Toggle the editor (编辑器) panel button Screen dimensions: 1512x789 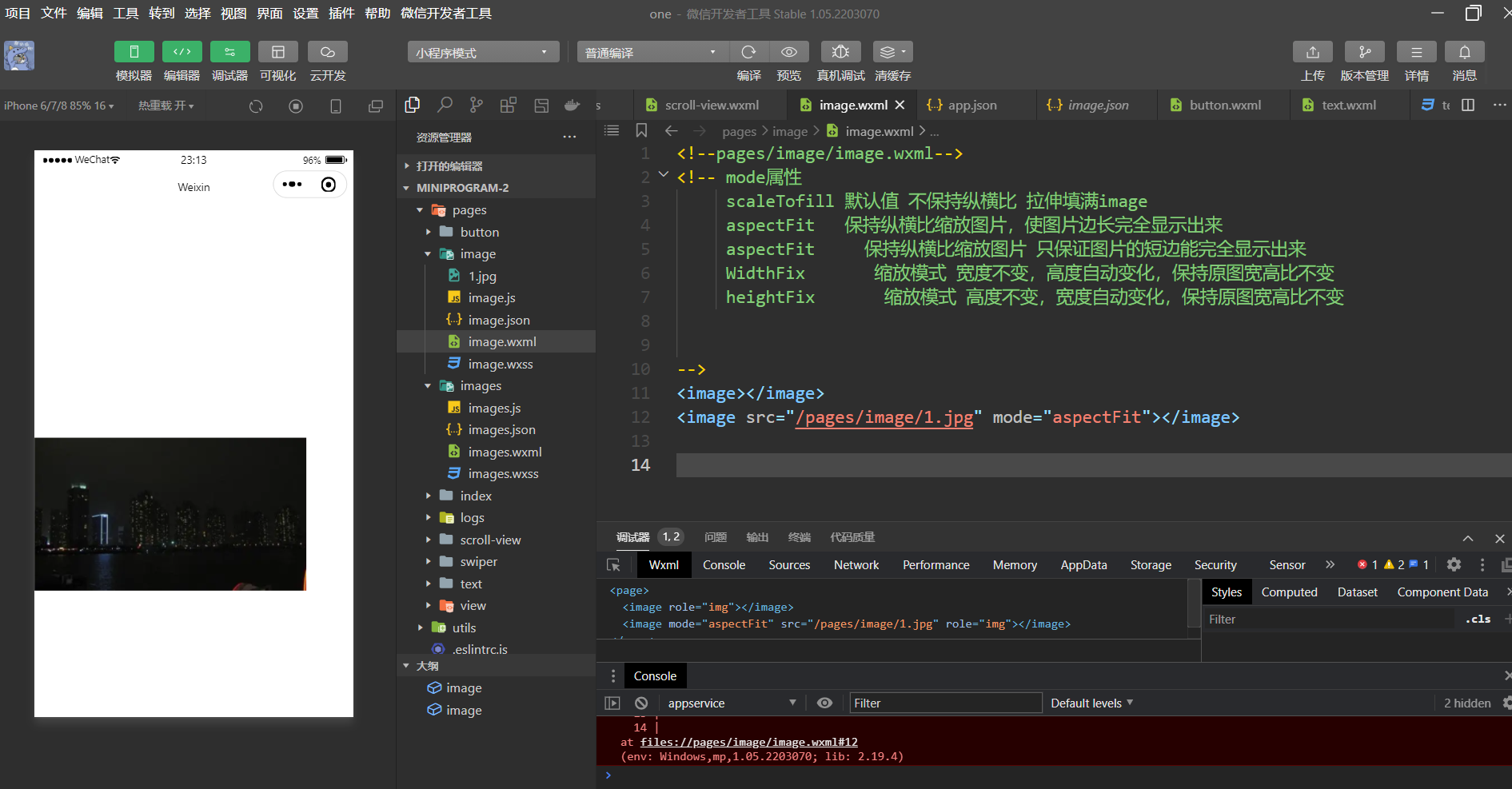click(182, 52)
